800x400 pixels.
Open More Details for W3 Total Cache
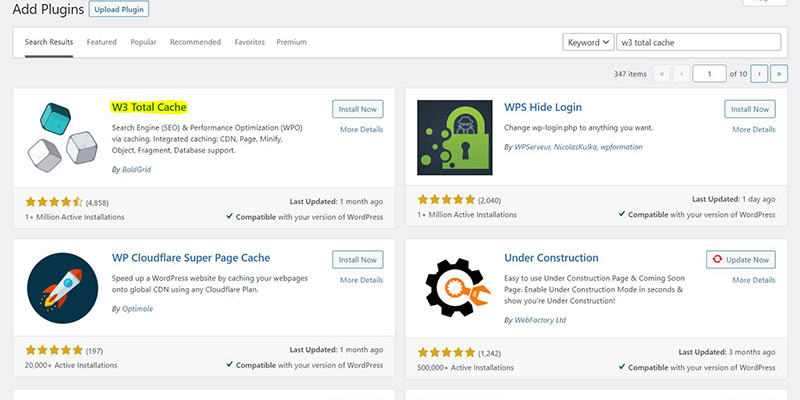pos(361,130)
